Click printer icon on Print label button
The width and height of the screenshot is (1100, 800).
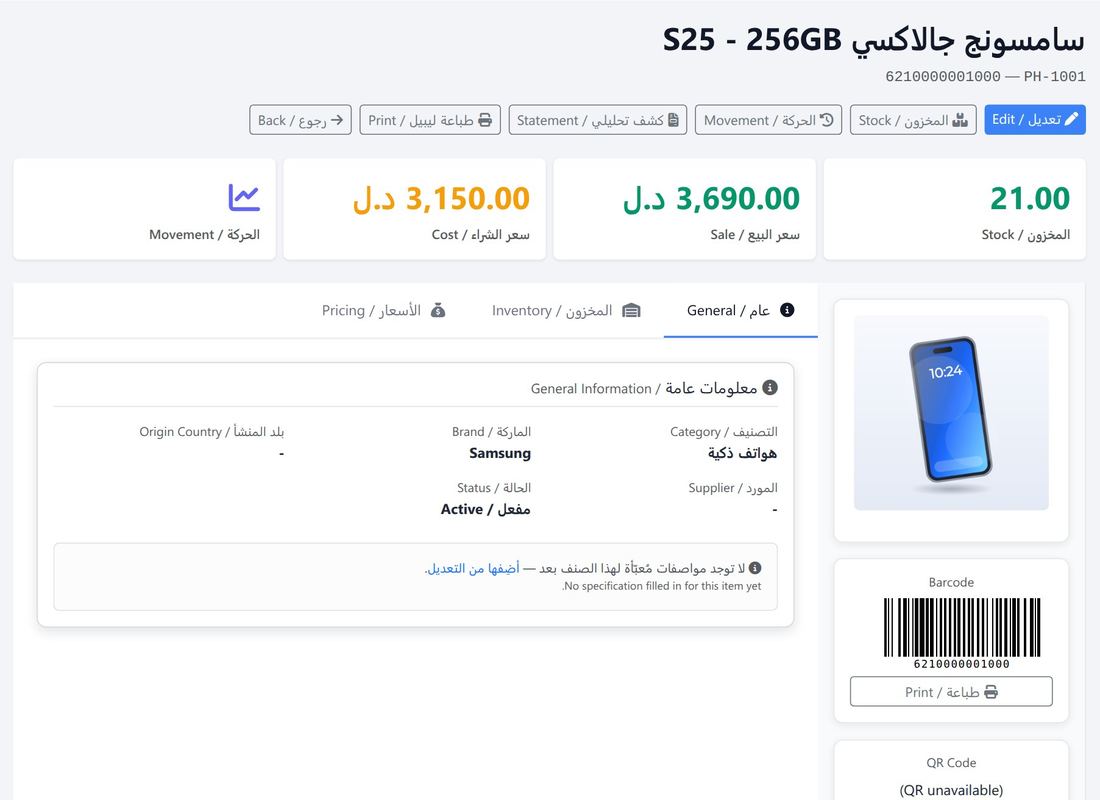[485, 120]
